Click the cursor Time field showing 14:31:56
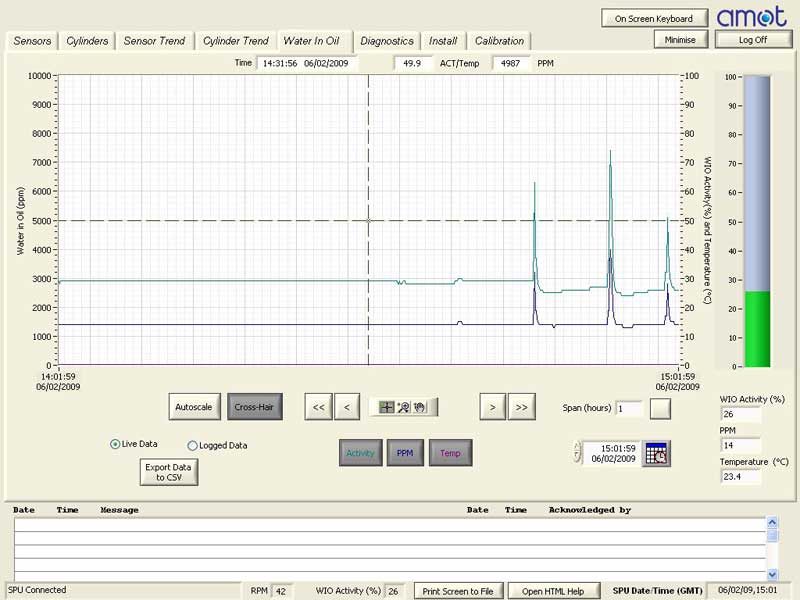This screenshot has height=600, width=800. click(306, 63)
